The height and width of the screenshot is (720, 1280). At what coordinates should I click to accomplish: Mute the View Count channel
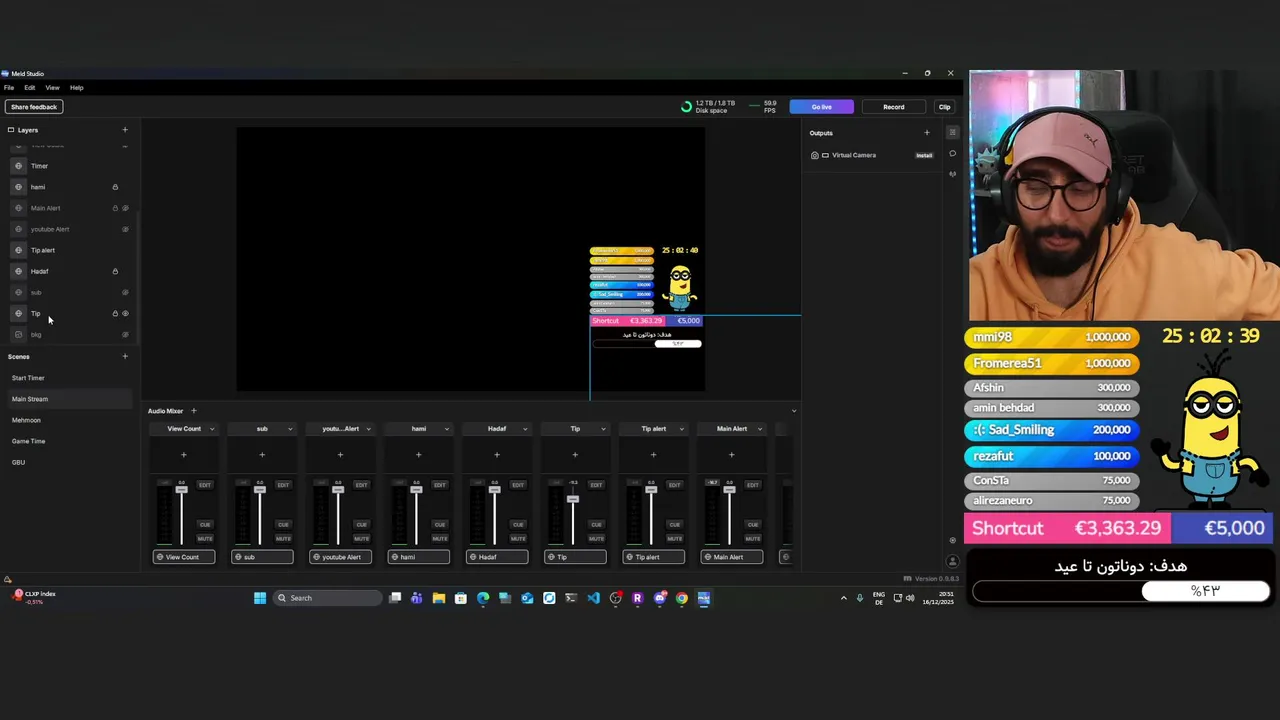pyautogui.click(x=205, y=538)
